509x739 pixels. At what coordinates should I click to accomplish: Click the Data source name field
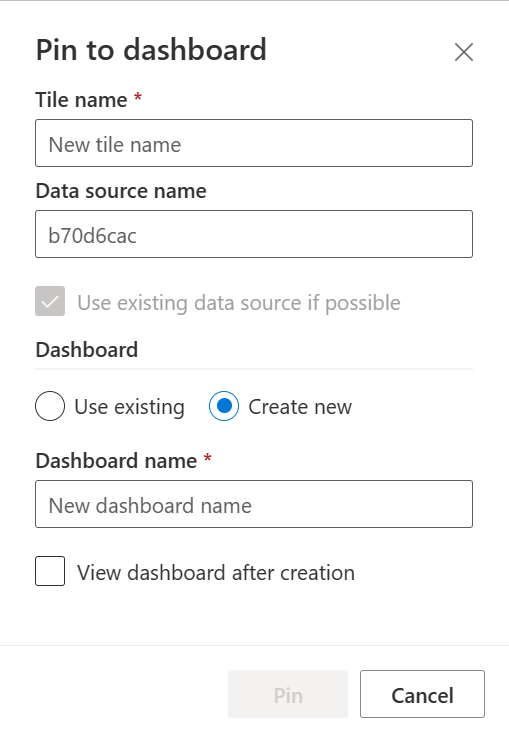pos(254,234)
